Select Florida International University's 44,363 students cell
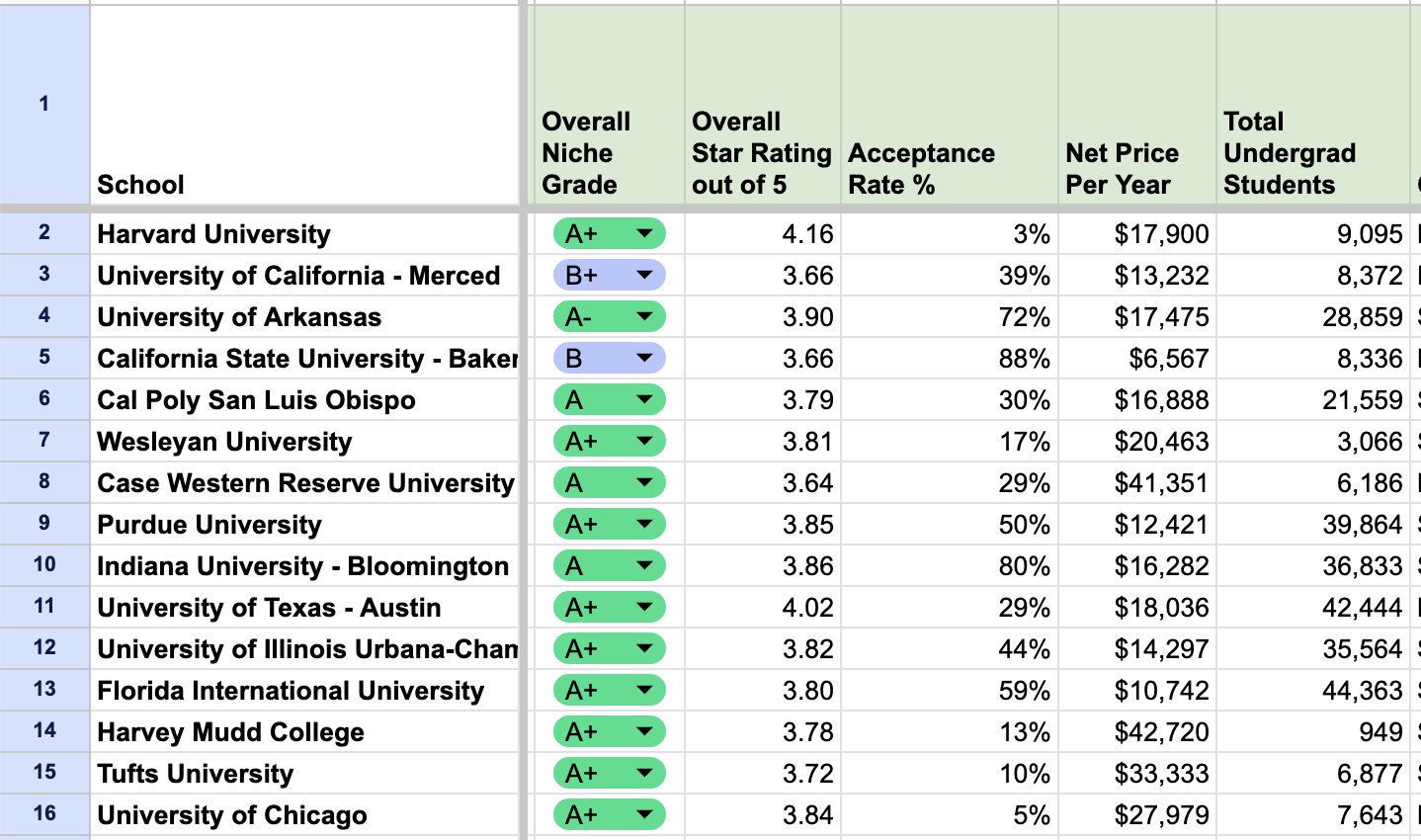Screen dimensions: 1421x840 [x=1312, y=691]
